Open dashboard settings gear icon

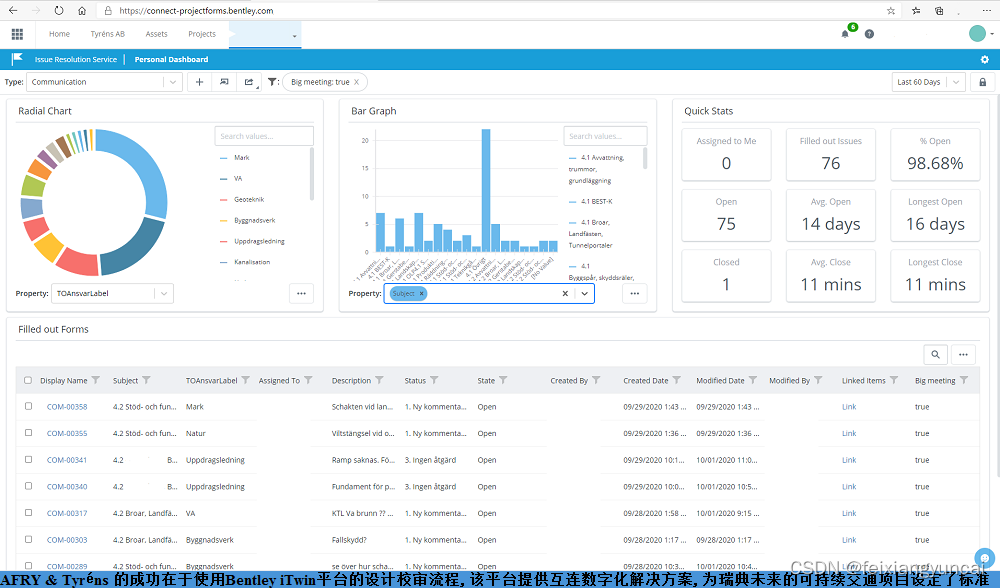984,60
